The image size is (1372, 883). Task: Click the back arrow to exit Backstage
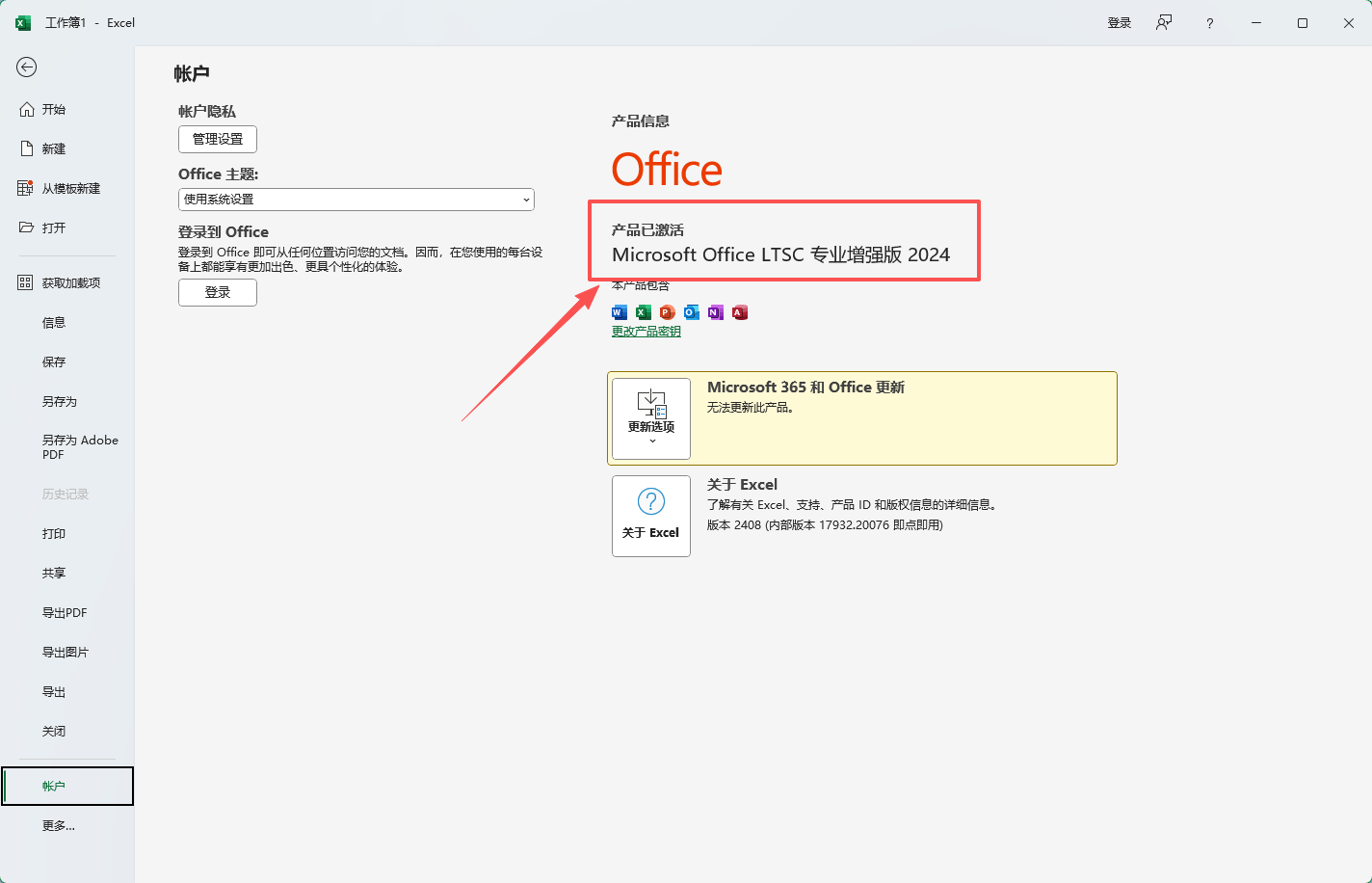tap(27, 67)
